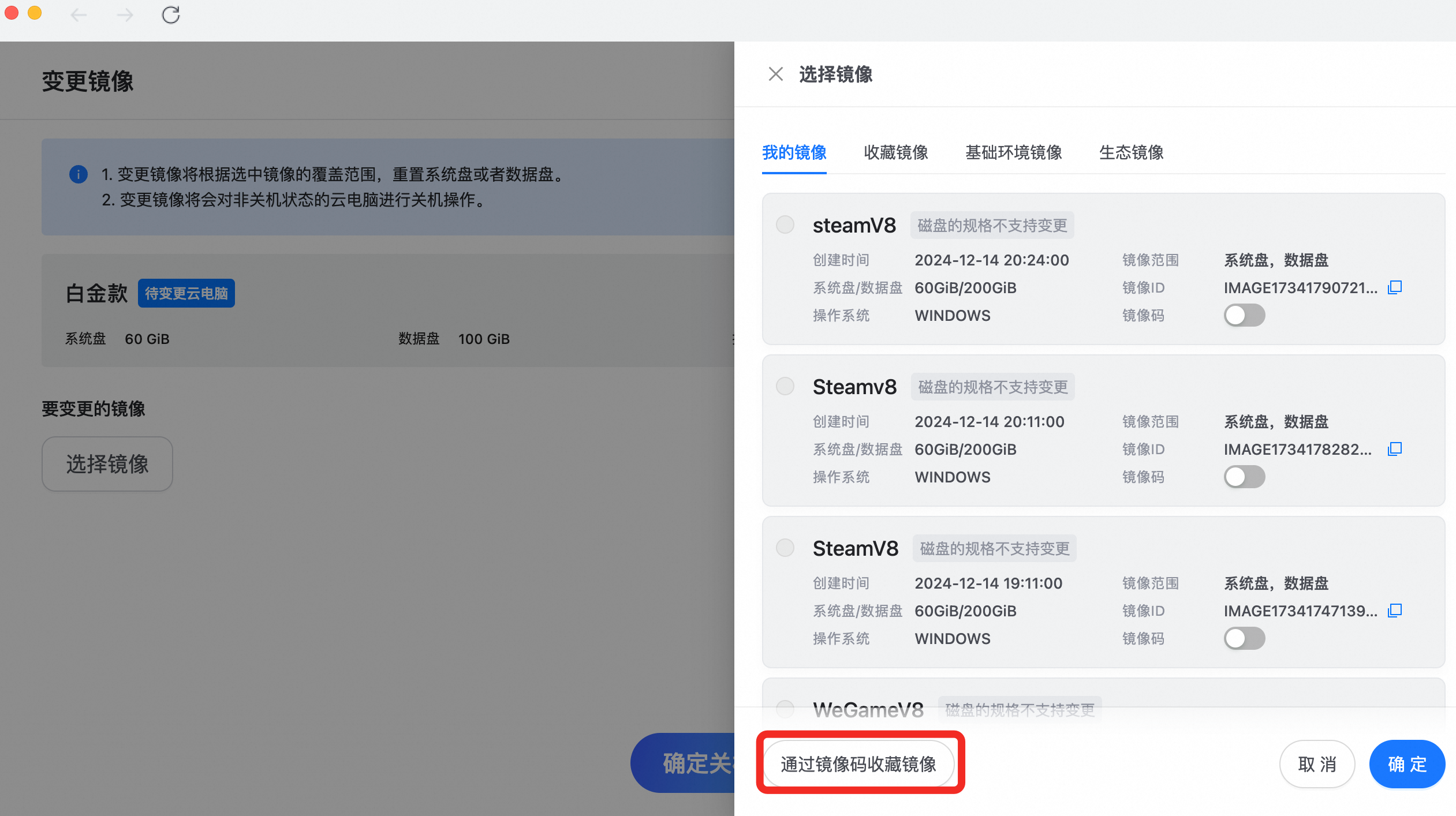Turn on 镜像码 switch for SteamV8
Screen dimensions: 1456x816
[x=1244, y=638]
